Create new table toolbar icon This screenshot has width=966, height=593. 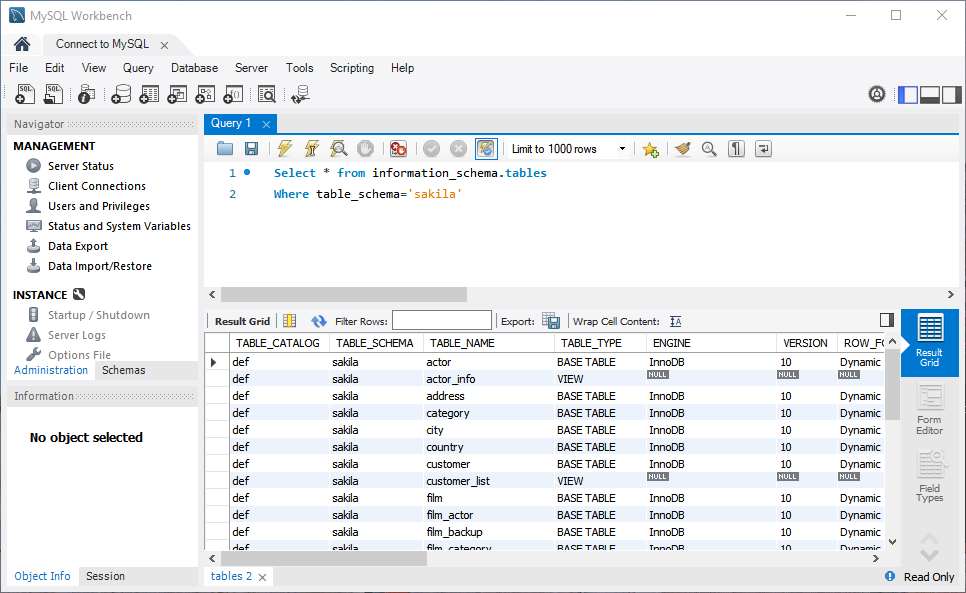point(149,94)
